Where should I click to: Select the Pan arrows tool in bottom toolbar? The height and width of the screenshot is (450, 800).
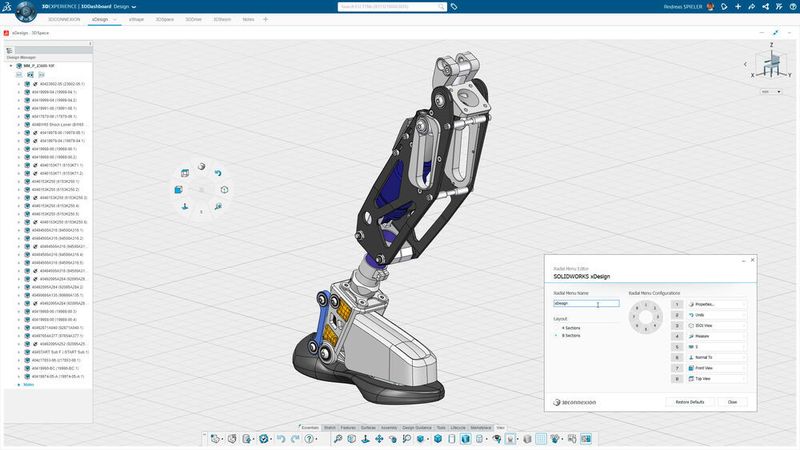379,439
